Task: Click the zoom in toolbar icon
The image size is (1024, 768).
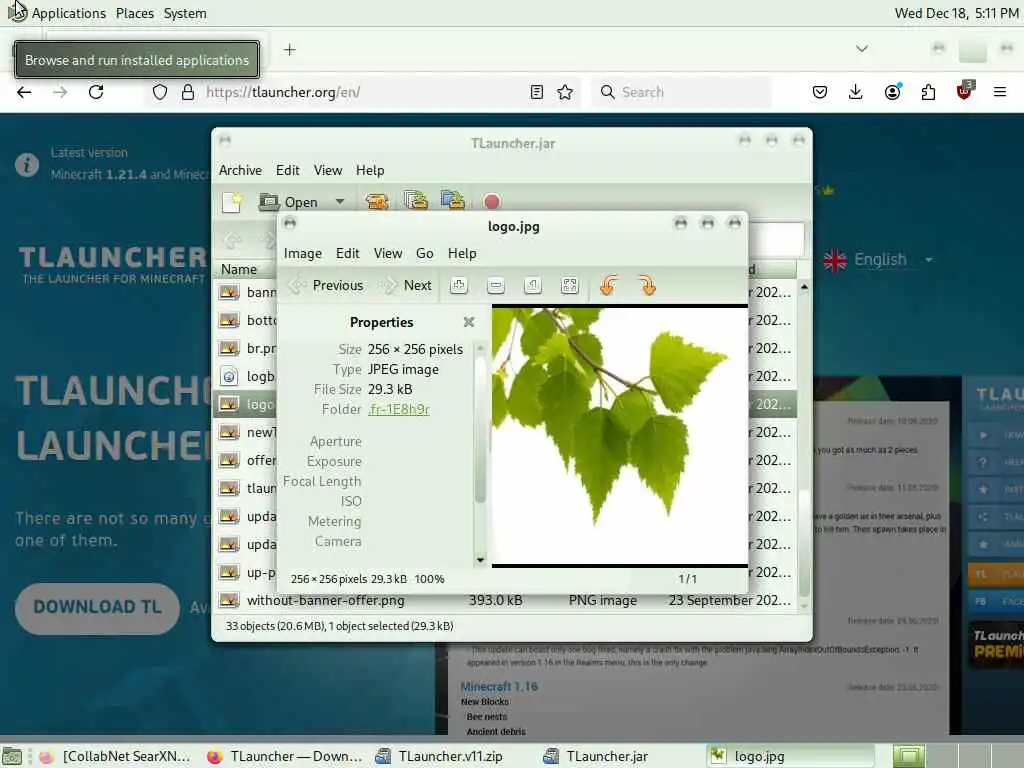Action: point(458,285)
